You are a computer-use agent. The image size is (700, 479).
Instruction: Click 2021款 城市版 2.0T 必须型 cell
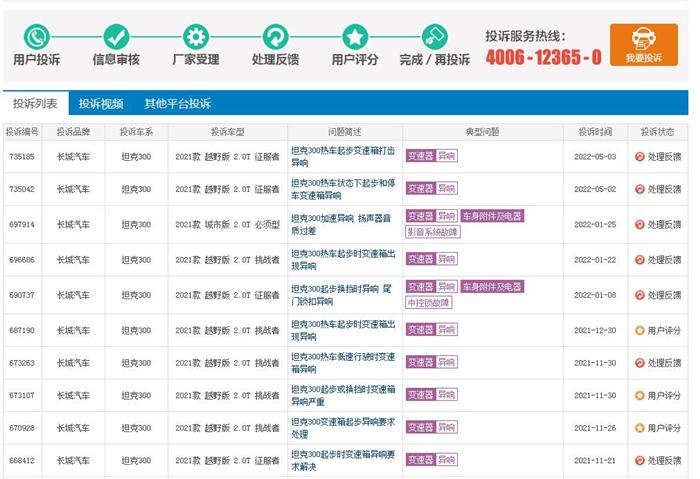[228, 225]
